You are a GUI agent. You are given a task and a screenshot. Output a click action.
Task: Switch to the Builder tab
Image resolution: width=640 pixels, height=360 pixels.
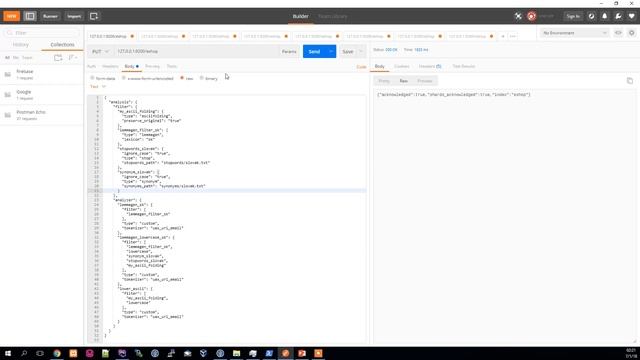tap(300, 16)
